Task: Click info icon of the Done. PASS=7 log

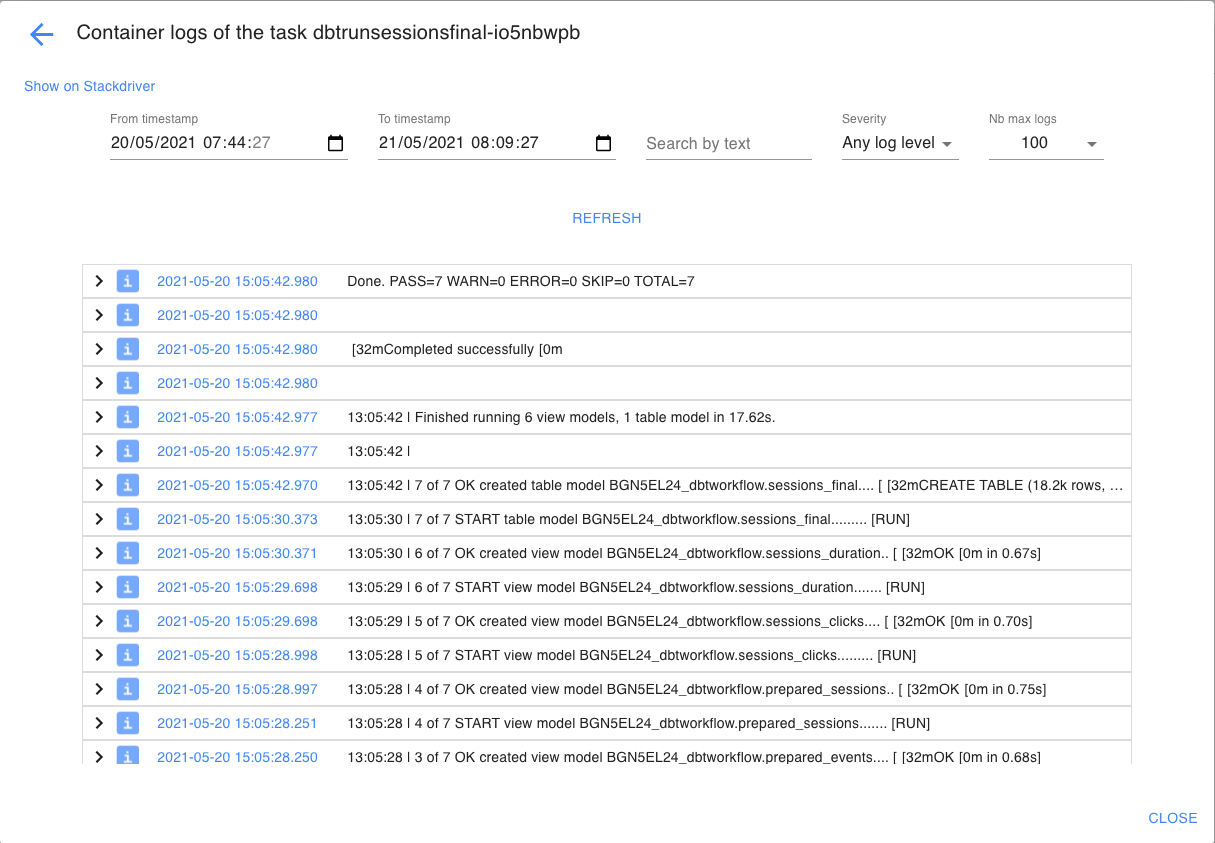Action: click(x=127, y=281)
